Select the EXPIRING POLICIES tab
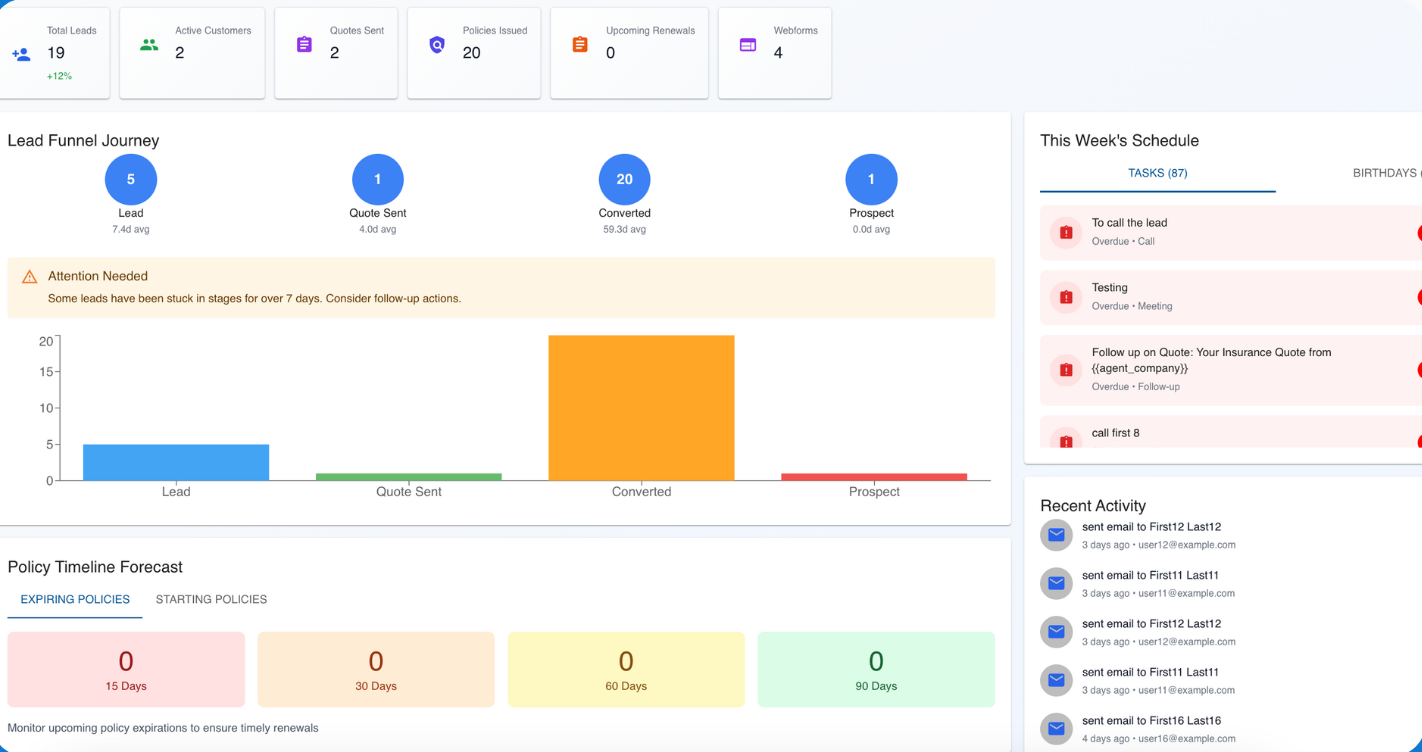Viewport: 1422px width, 752px height. tap(74, 599)
